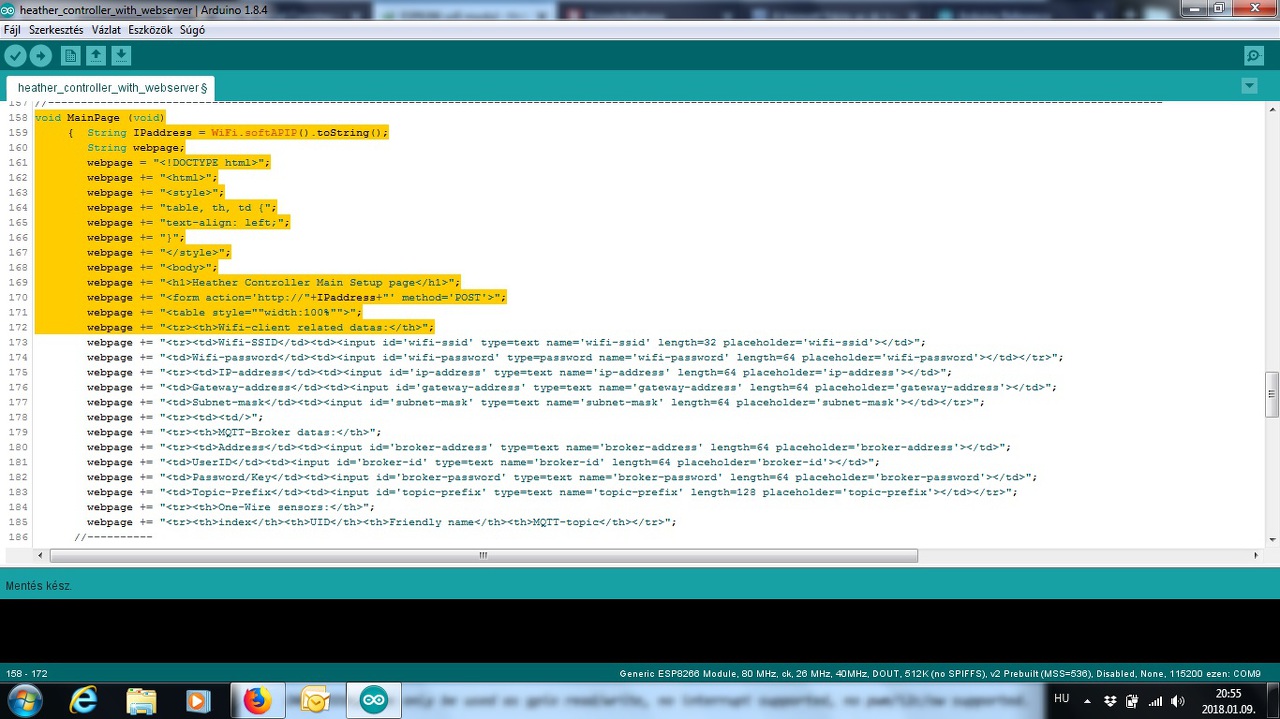1280x719 pixels.
Task: Click the Heather Controller Main Setup page line
Action: pos(273,283)
